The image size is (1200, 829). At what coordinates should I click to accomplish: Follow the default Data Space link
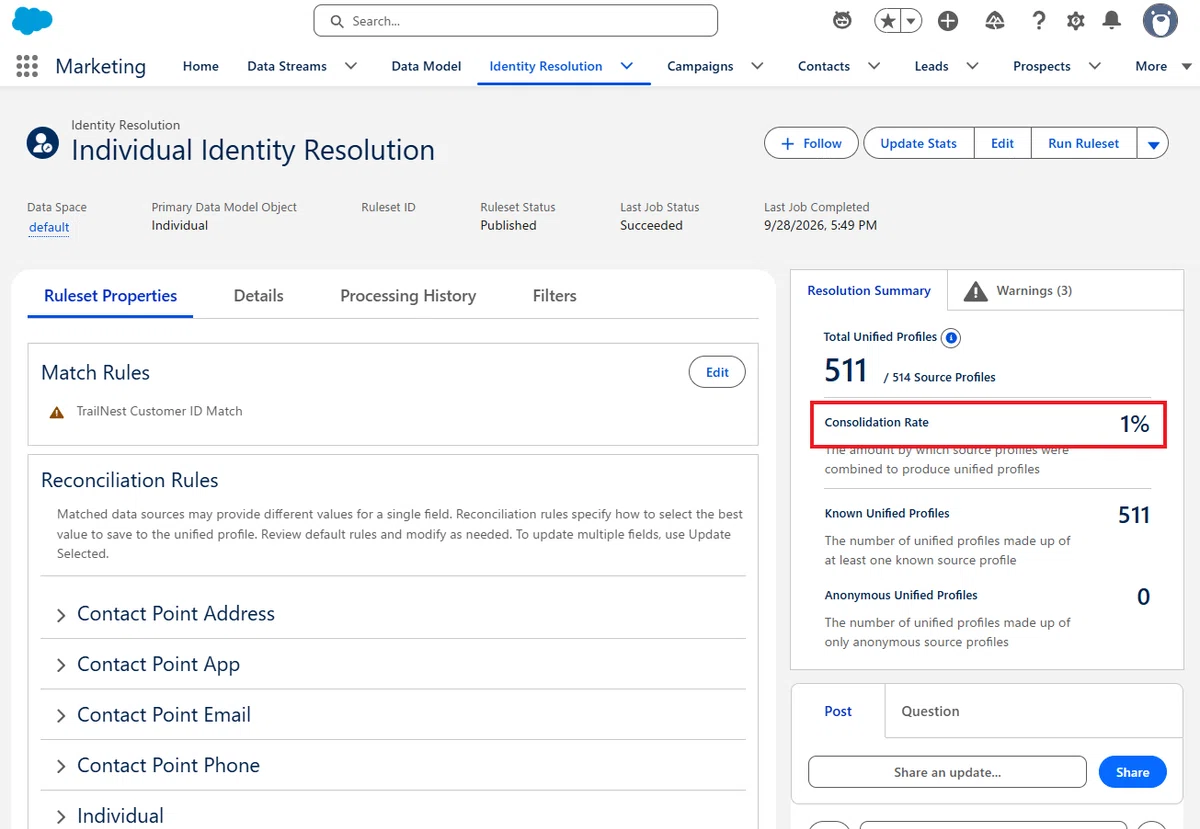tap(49, 227)
